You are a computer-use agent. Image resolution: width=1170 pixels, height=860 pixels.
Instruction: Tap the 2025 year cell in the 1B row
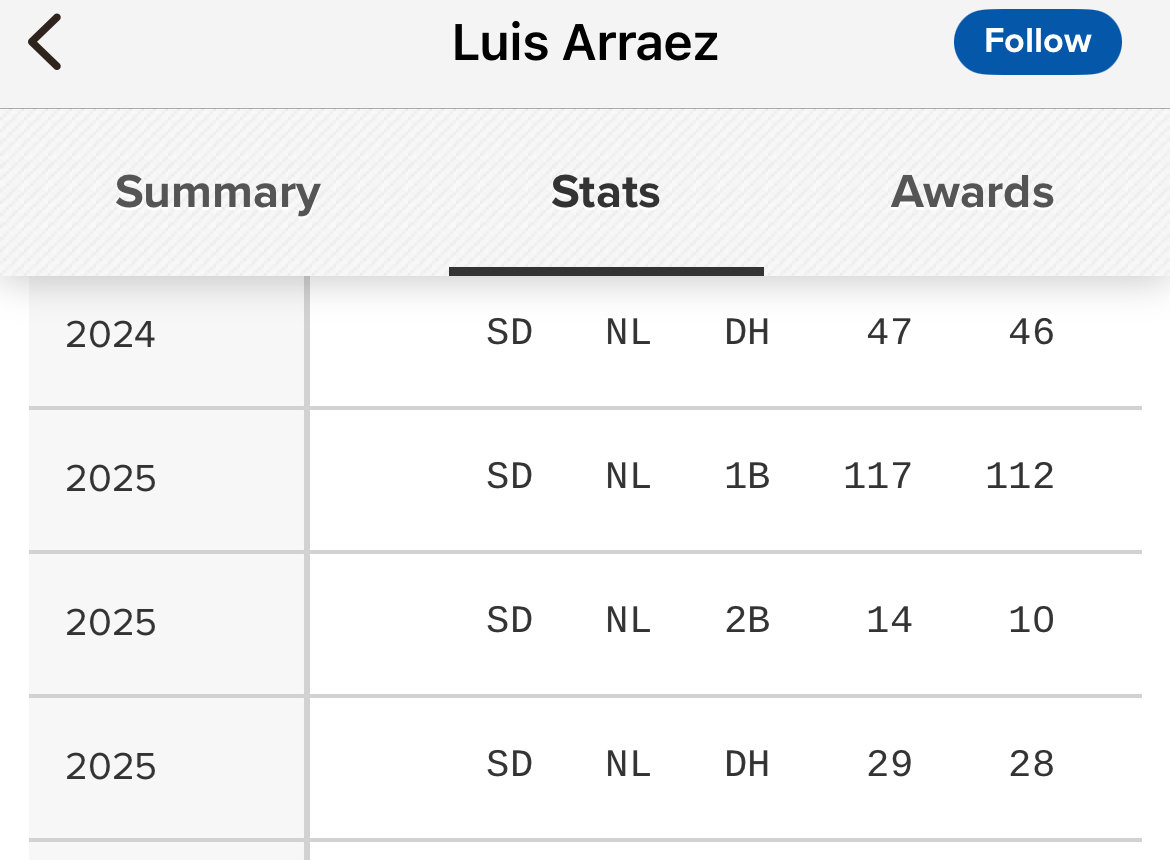point(111,478)
